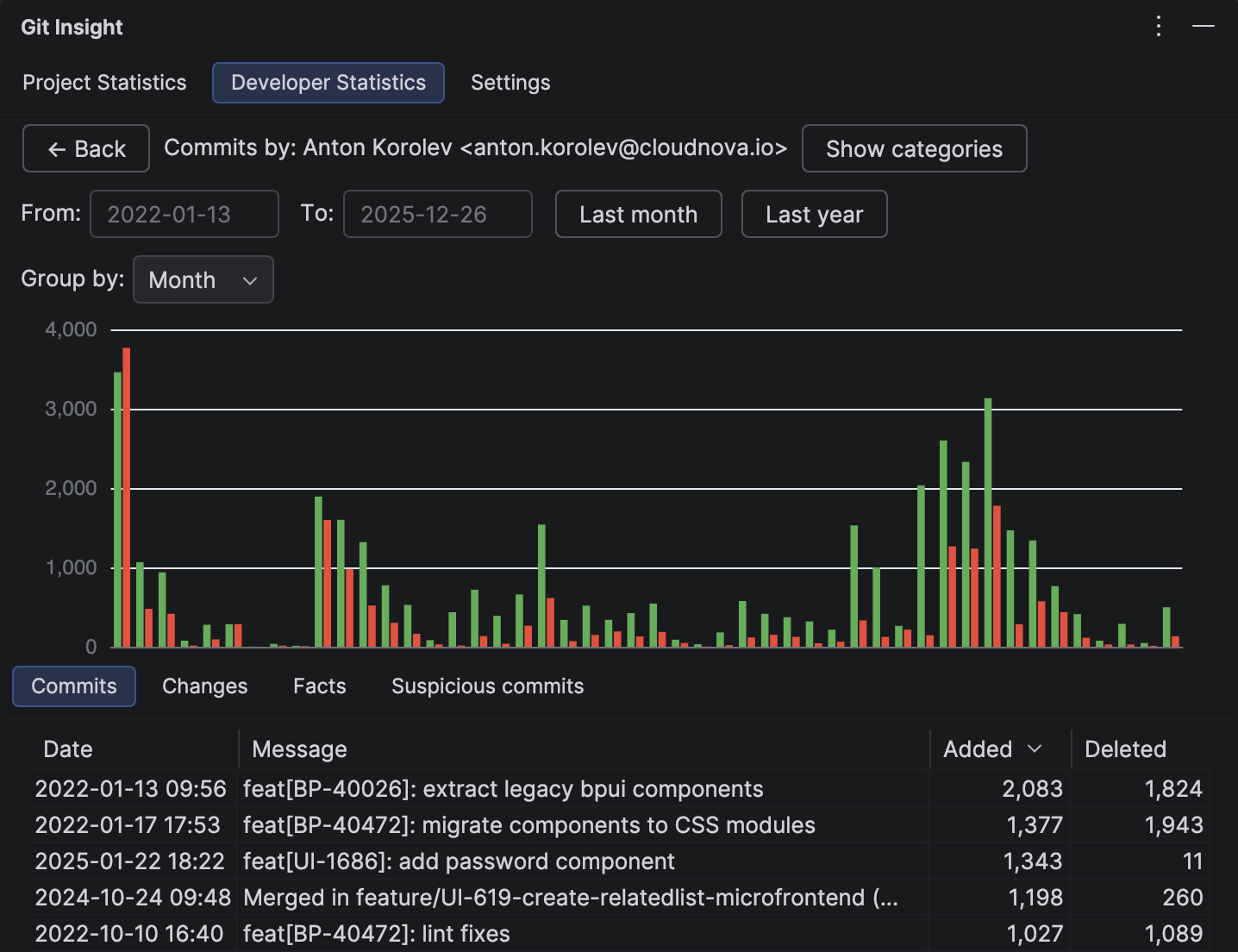Click the Back button
The image size is (1238, 952).
[x=85, y=148]
